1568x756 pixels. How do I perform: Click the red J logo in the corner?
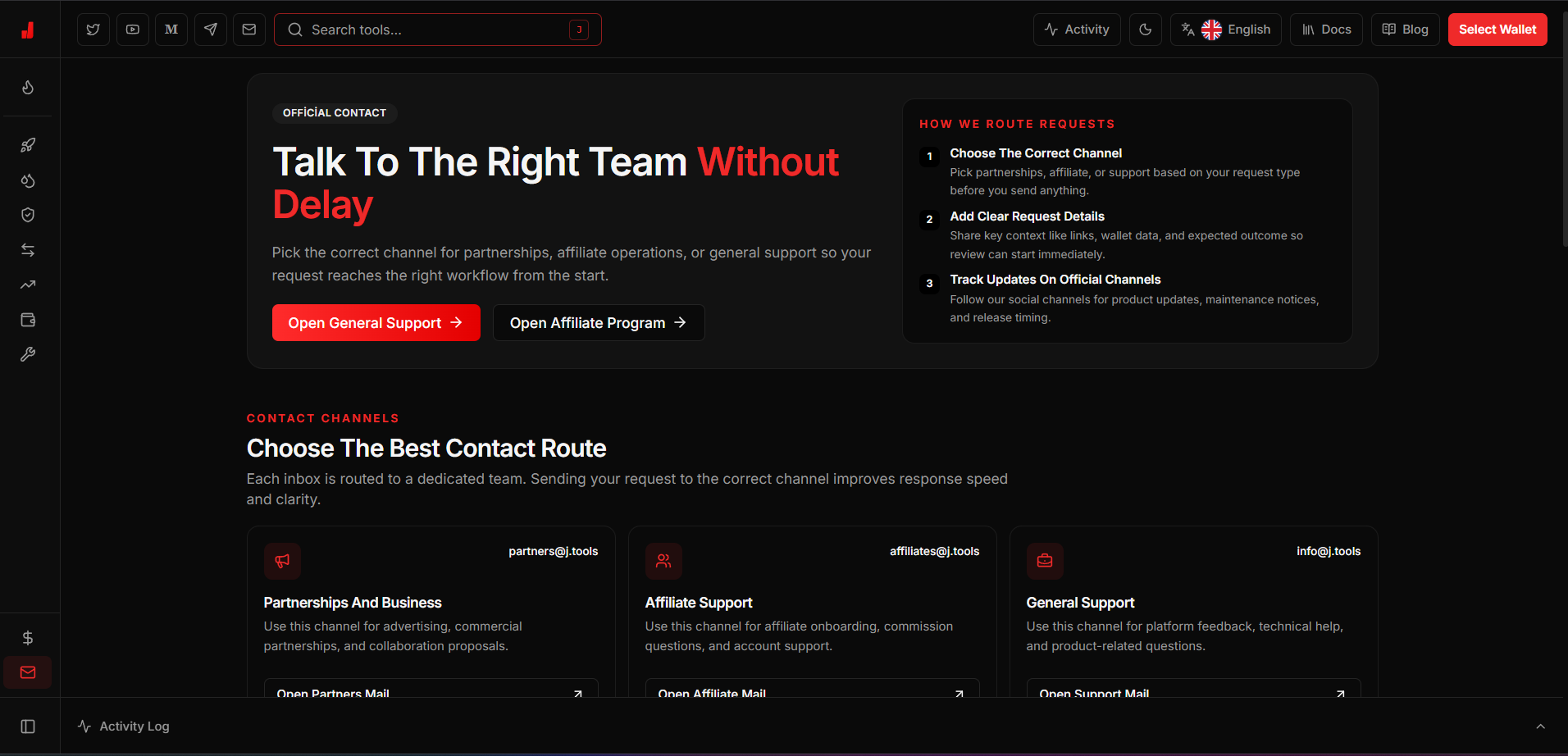coord(28,30)
